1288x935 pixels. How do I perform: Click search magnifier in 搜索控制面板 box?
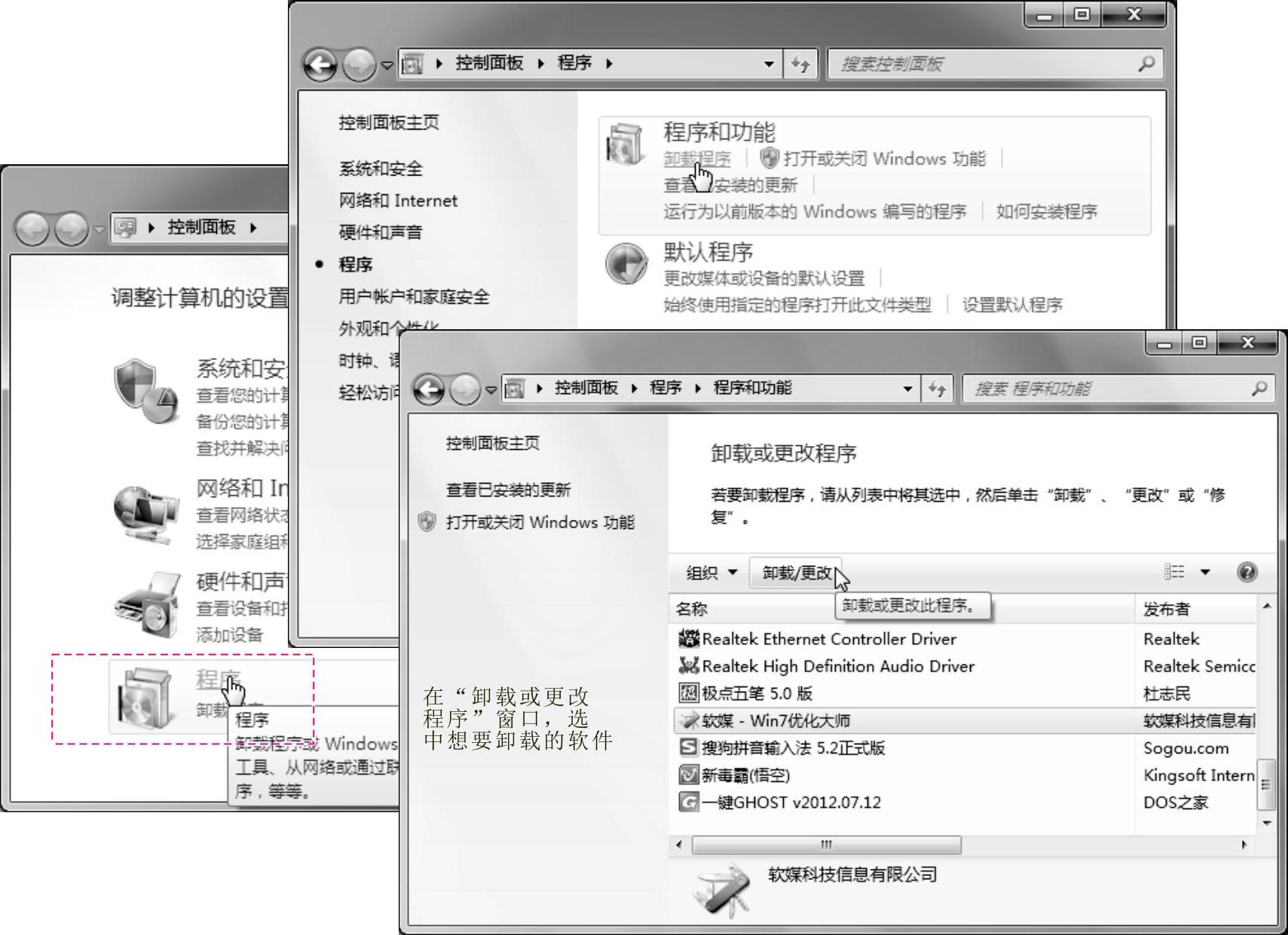pyautogui.click(x=1146, y=64)
